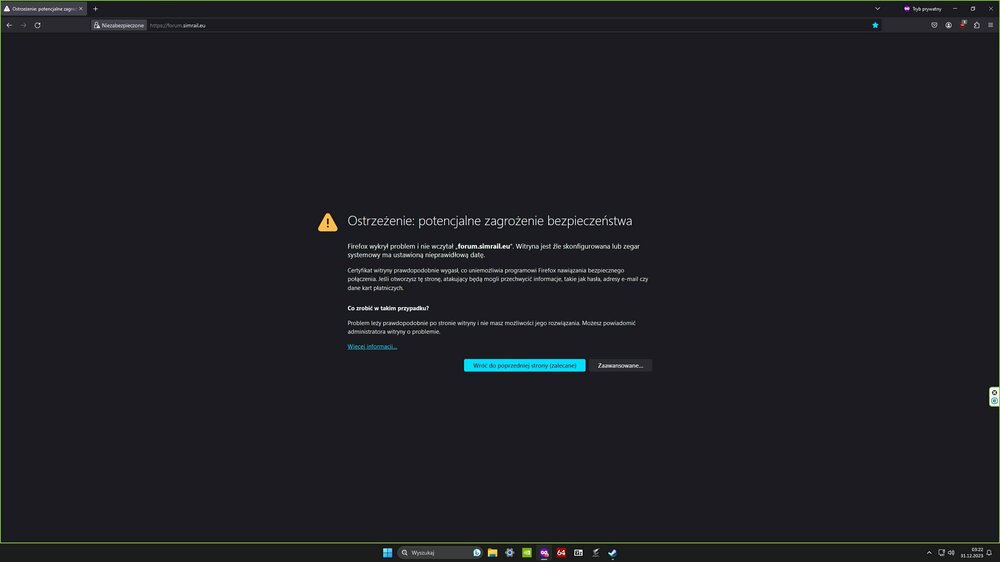Open the network status tray icon
The width and height of the screenshot is (1000, 562).
pos(941,552)
